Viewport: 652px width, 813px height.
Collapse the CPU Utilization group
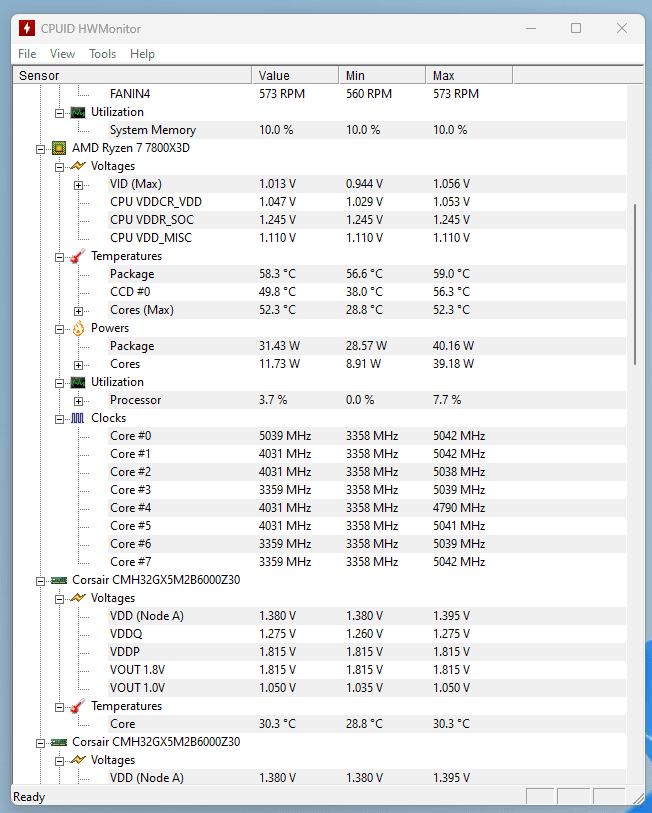60,383
